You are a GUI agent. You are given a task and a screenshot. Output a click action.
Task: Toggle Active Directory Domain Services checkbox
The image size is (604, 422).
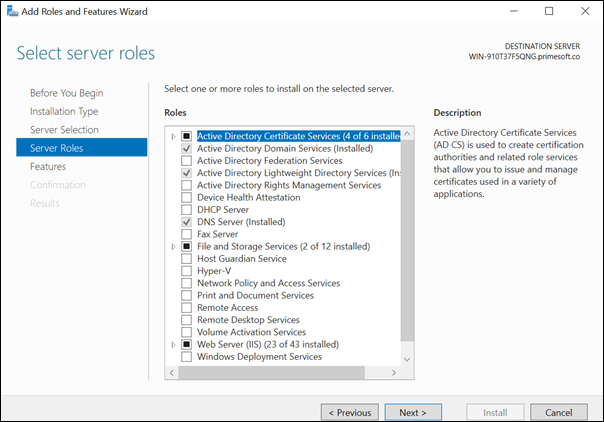[186, 149]
